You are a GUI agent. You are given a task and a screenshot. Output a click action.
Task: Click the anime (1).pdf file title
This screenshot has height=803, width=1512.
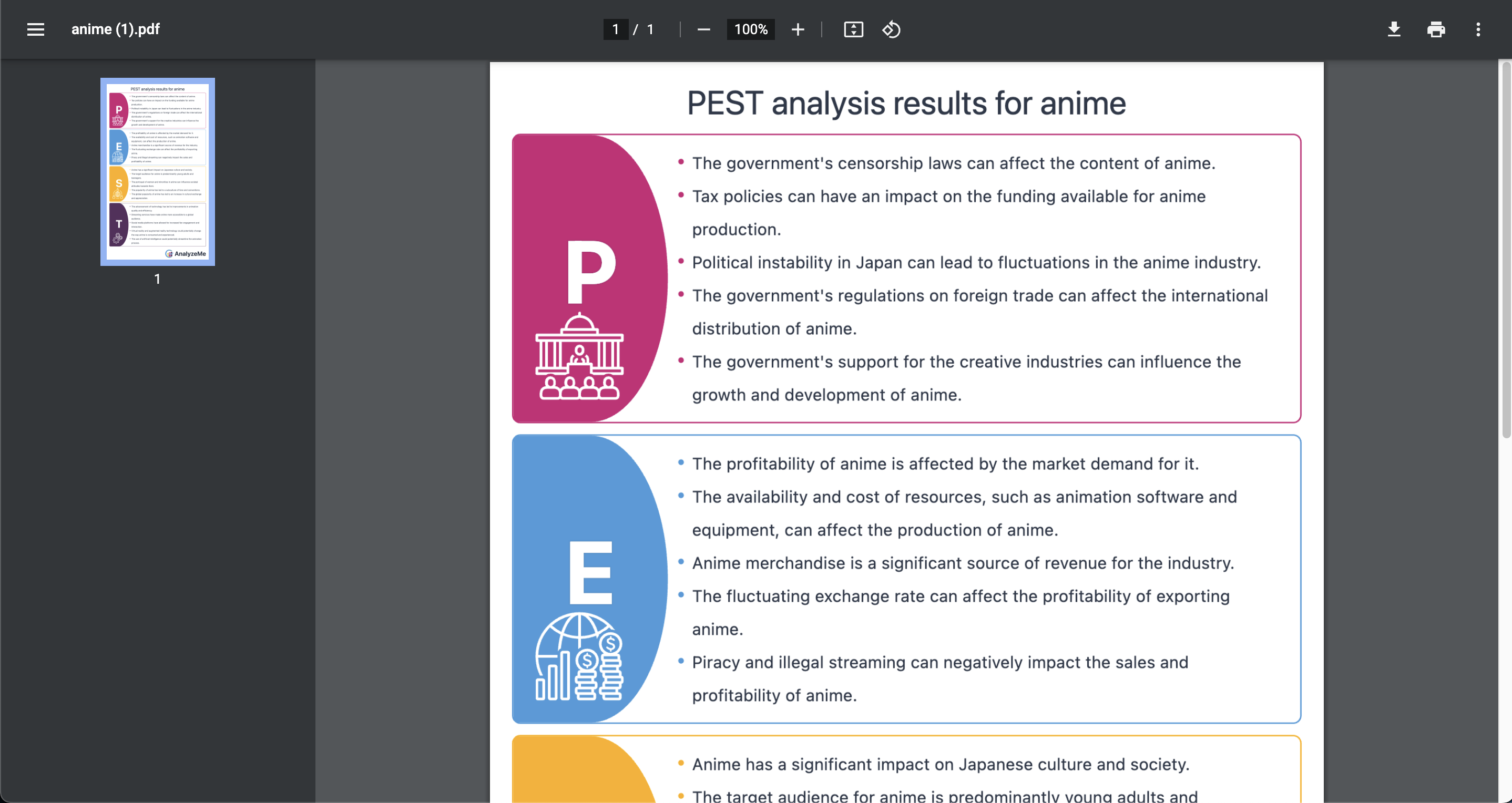pyautogui.click(x=115, y=29)
